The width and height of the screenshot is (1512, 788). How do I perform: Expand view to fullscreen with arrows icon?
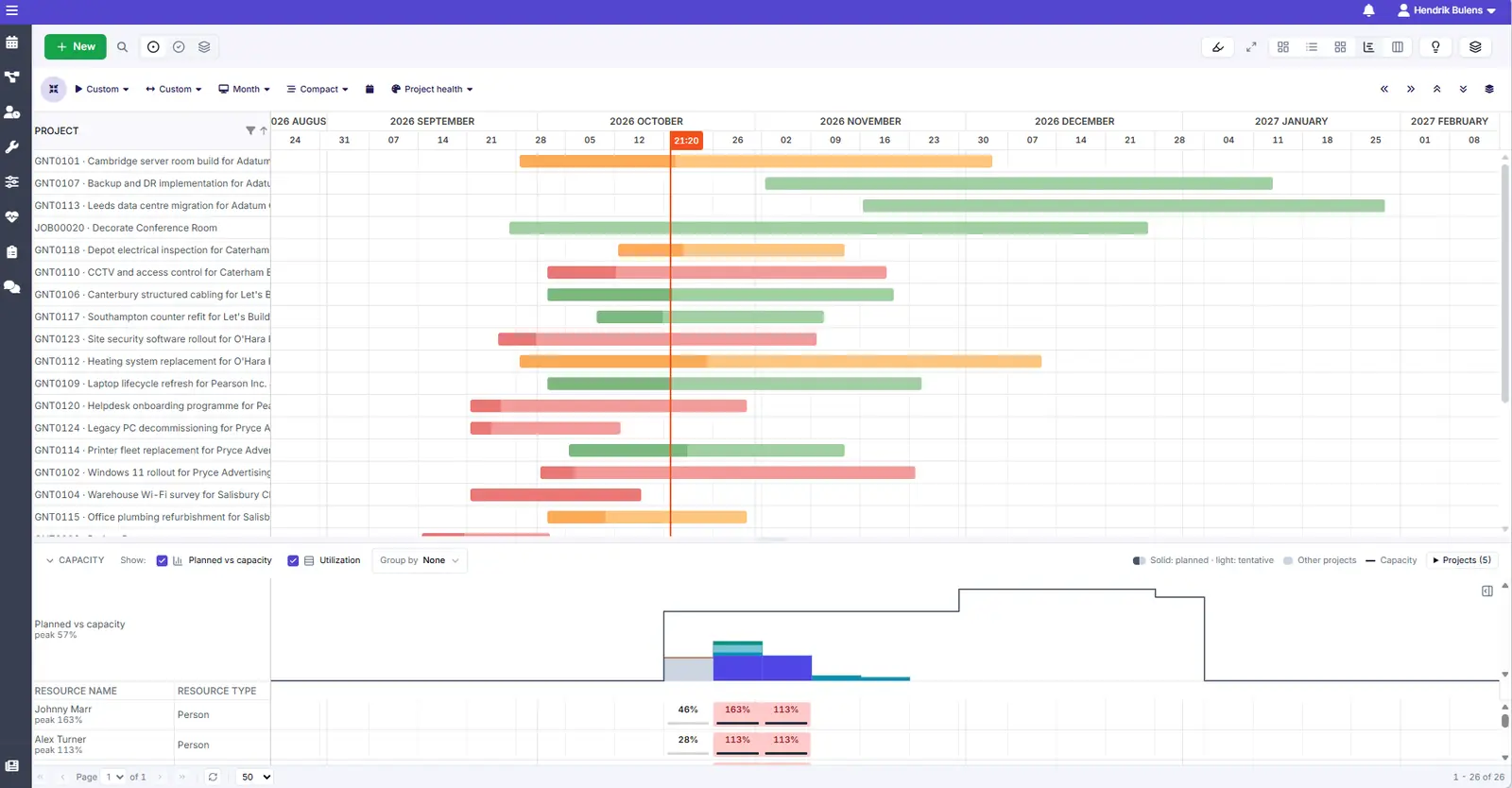point(1251,47)
